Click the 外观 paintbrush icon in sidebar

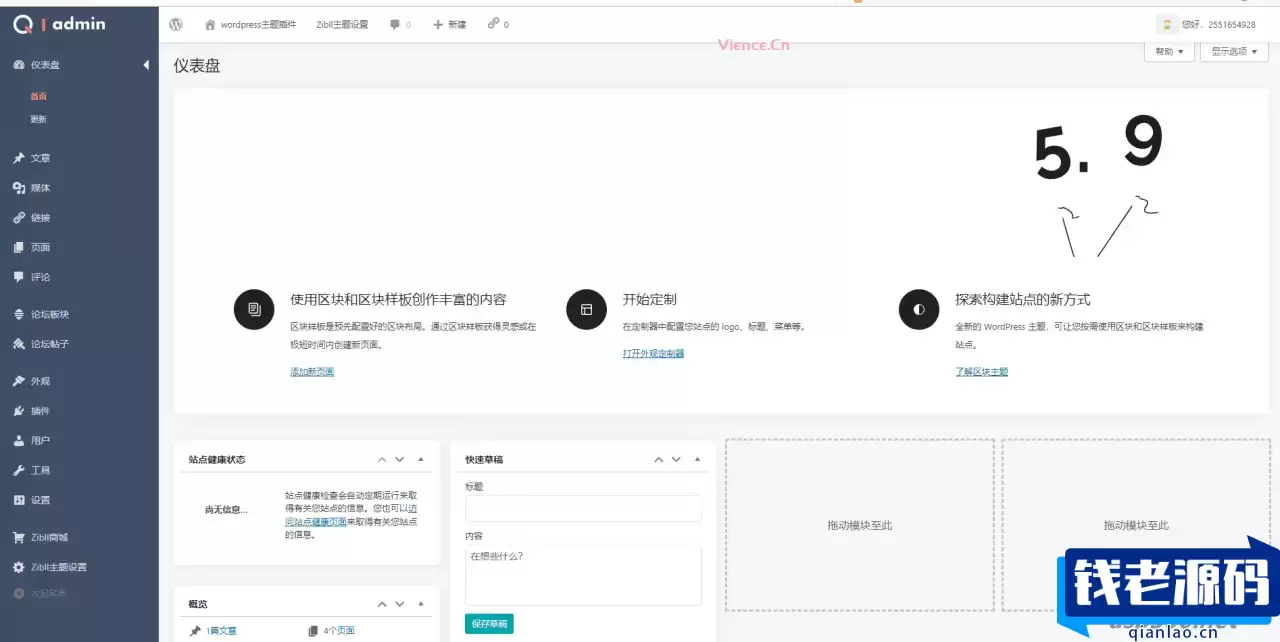19,381
